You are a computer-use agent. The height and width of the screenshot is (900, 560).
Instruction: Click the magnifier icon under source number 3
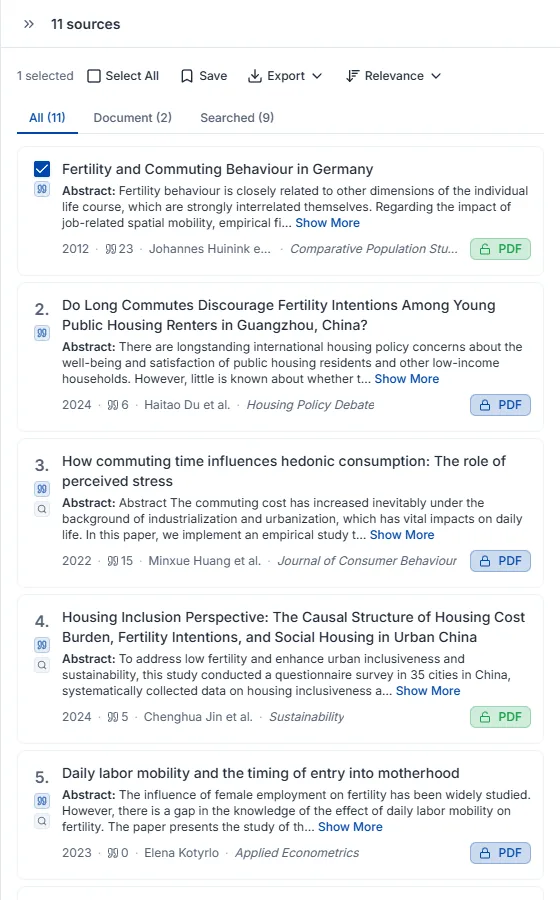click(42, 509)
